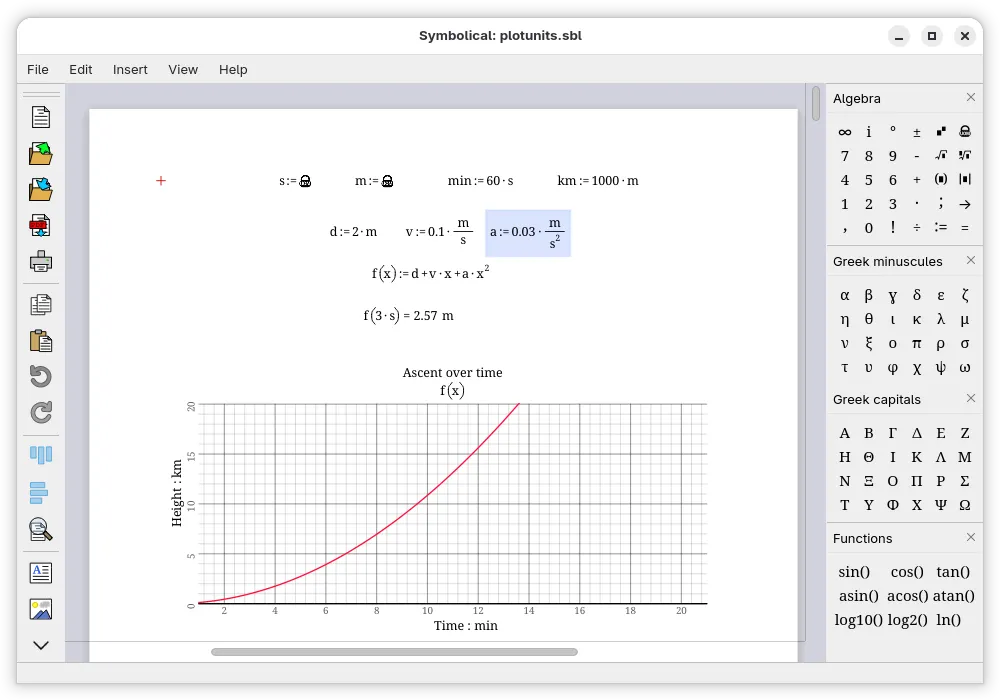The width and height of the screenshot is (1000, 700).
Task: Insert the imaginary unit i
Action: 869,132
